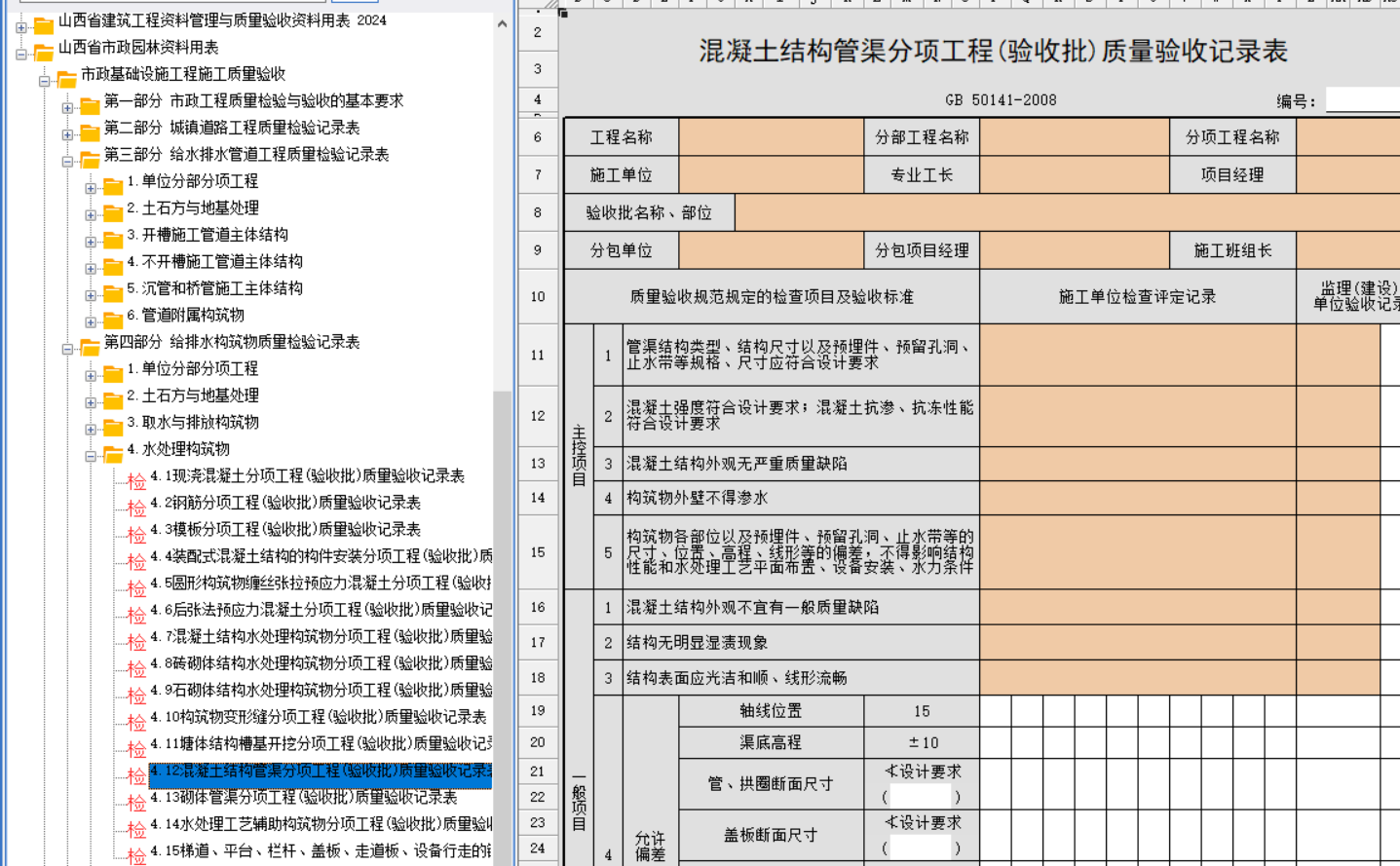Click folder icon of 市政基础设施工程施工质量验收
1400x866 pixels.
[66, 75]
